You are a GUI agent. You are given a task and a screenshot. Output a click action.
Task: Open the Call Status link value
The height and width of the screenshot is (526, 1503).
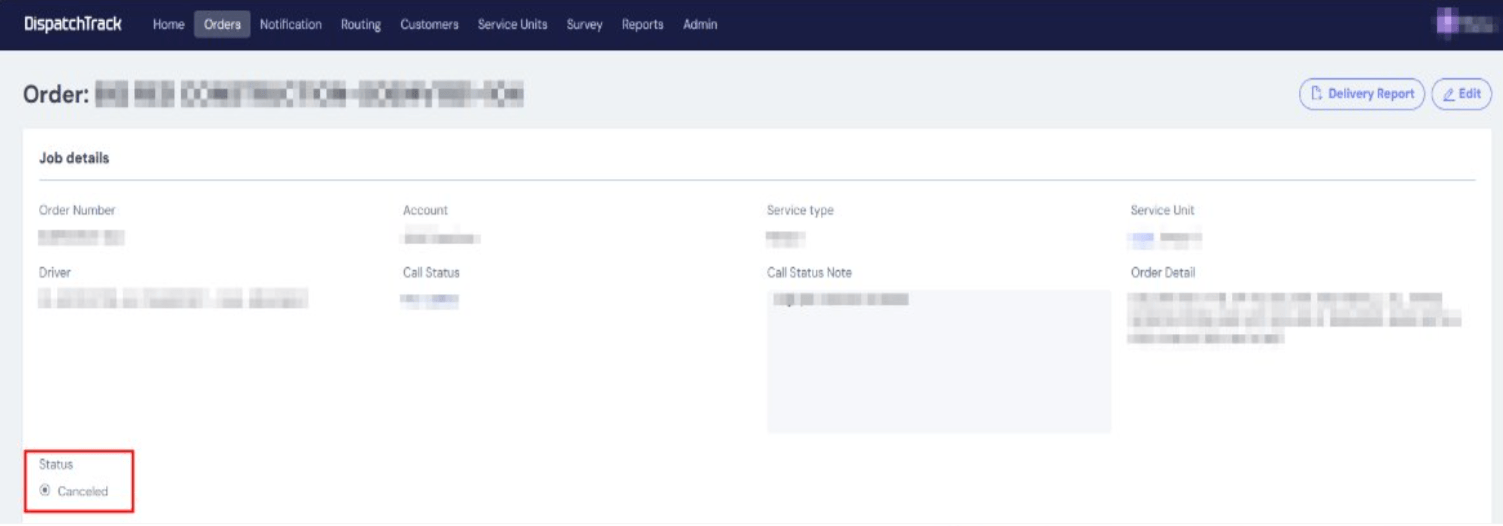click(x=429, y=300)
